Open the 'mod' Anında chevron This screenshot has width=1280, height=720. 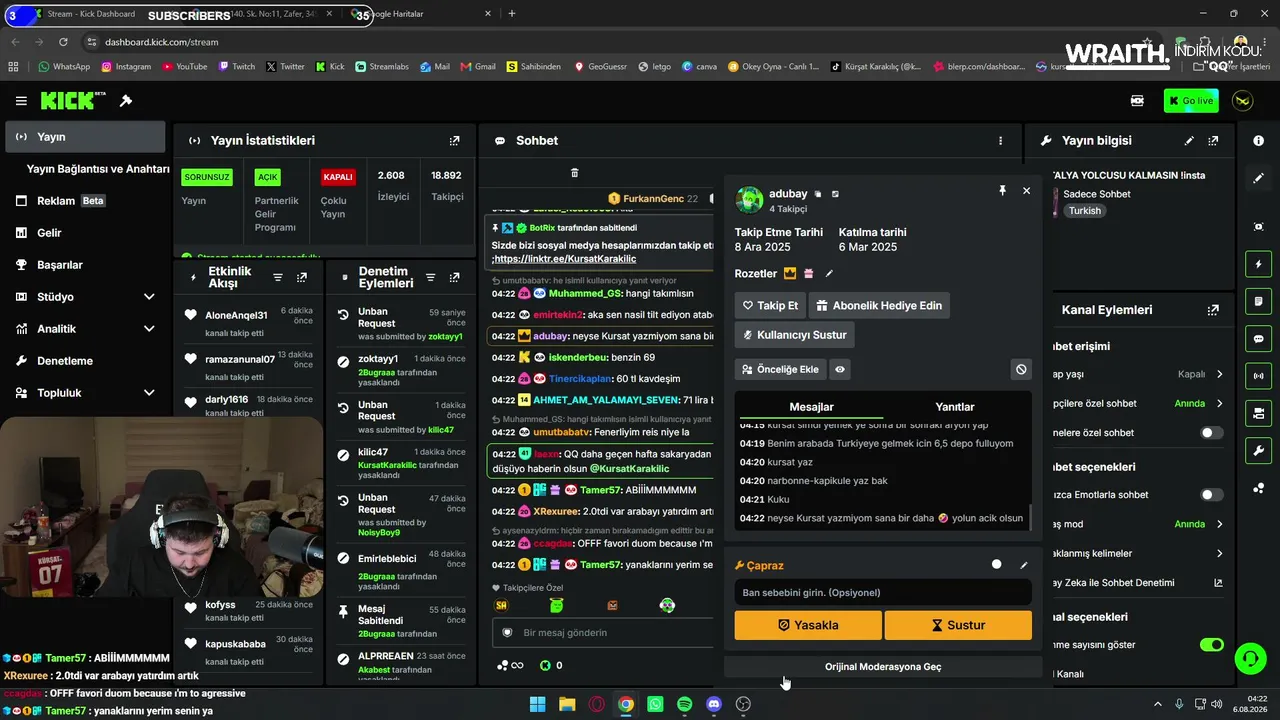click(x=1220, y=524)
